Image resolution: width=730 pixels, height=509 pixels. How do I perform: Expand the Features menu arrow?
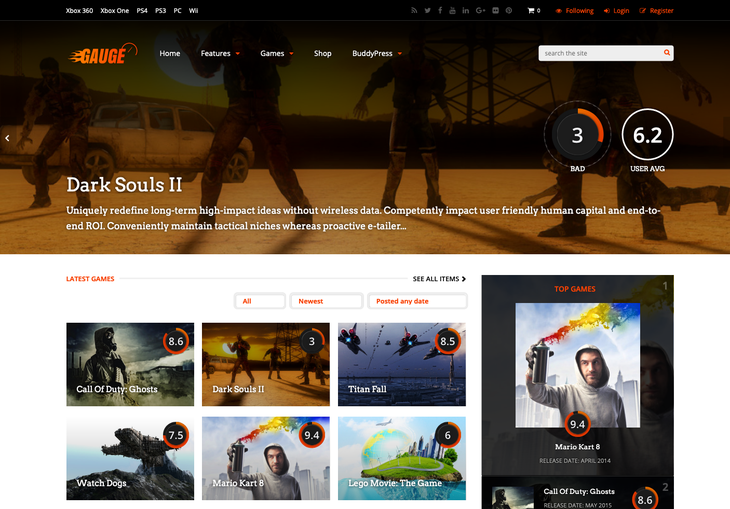point(237,54)
